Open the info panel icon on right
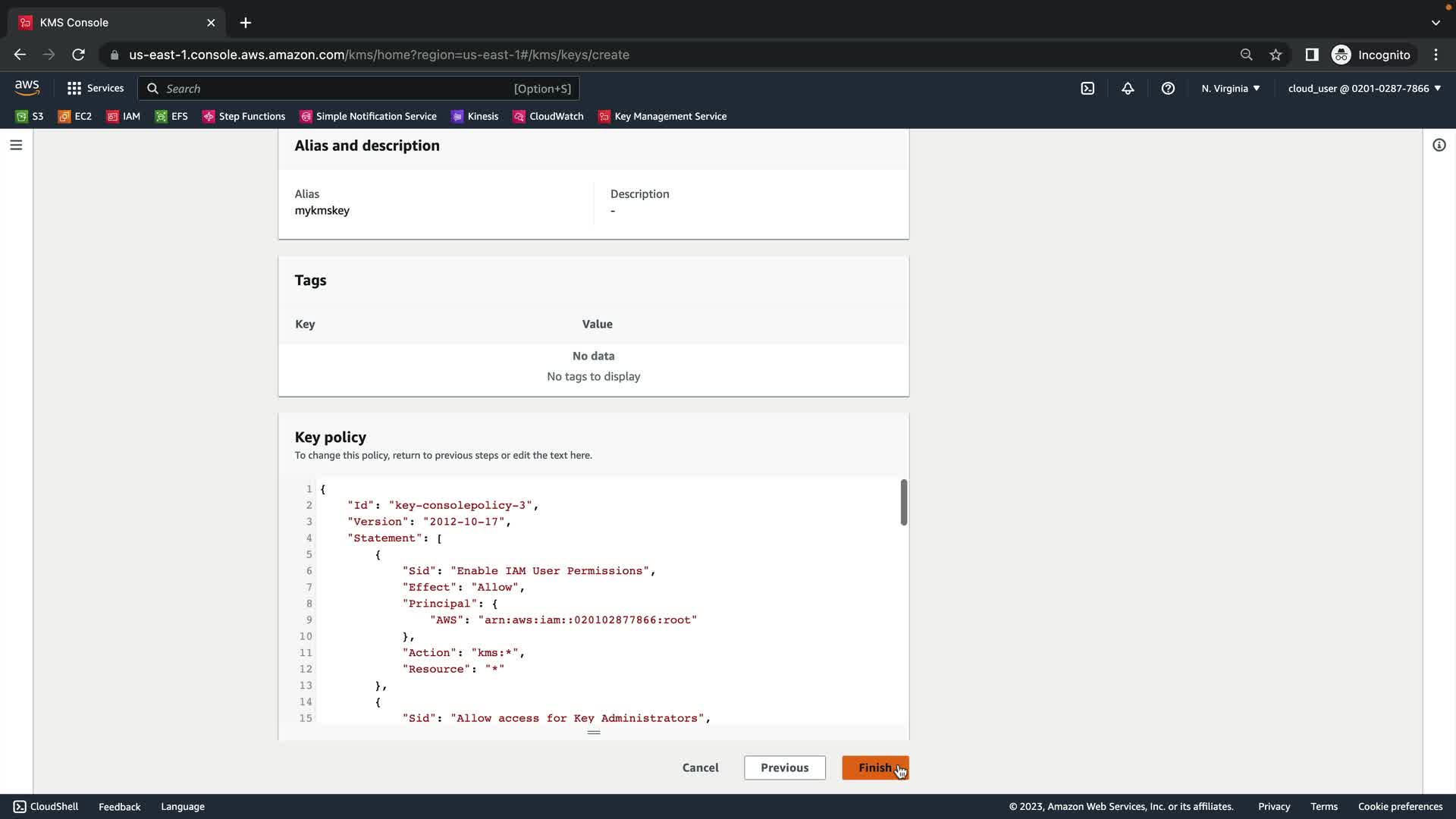The height and width of the screenshot is (819, 1456). (x=1439, y=145)
